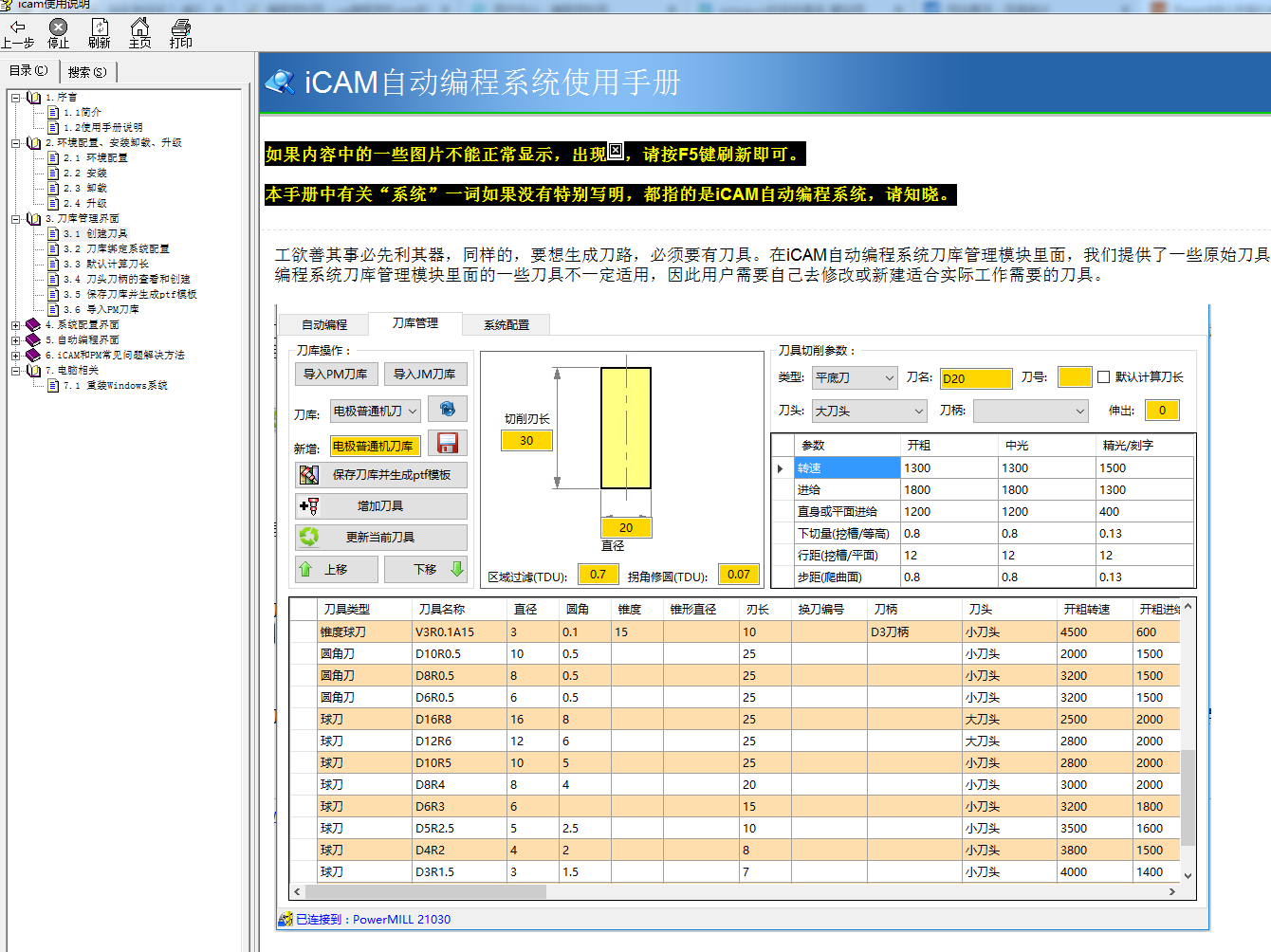1271x952 pixels.
Task: Click the Refresh (刷新) toolbar icon
Action: [x=100, y=27]
